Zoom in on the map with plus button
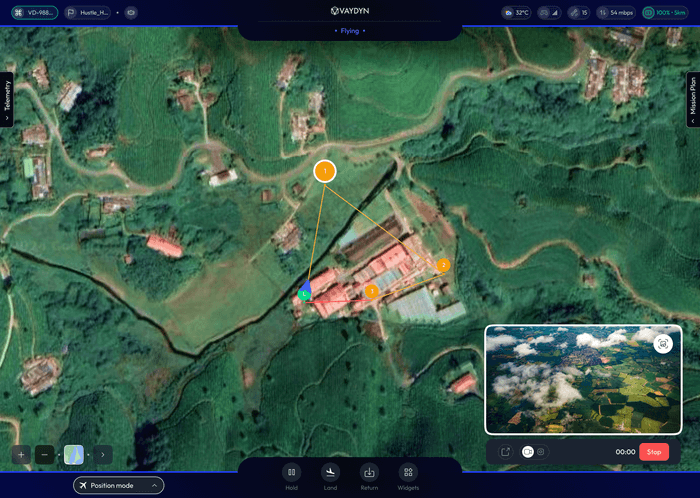Screen dimensions: 700x498 tap(21, 454)
